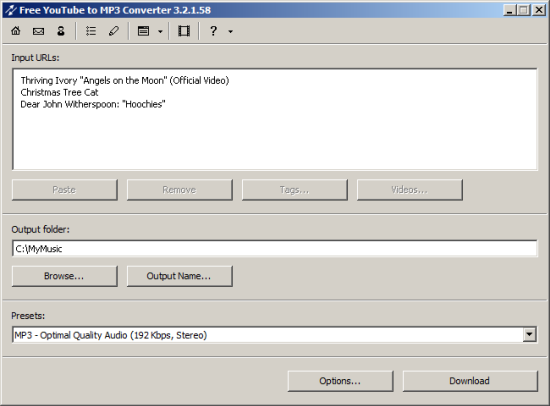Open the Tags... dialog button
Screen dimensions: 550x406
(x=295, y=190)
